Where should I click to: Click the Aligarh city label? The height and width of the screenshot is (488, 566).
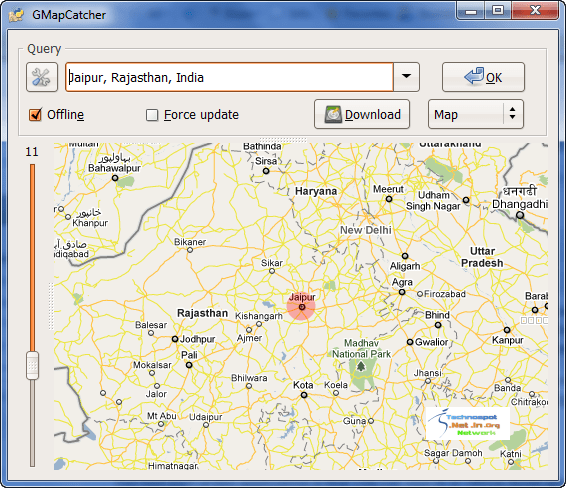[405, 266]
